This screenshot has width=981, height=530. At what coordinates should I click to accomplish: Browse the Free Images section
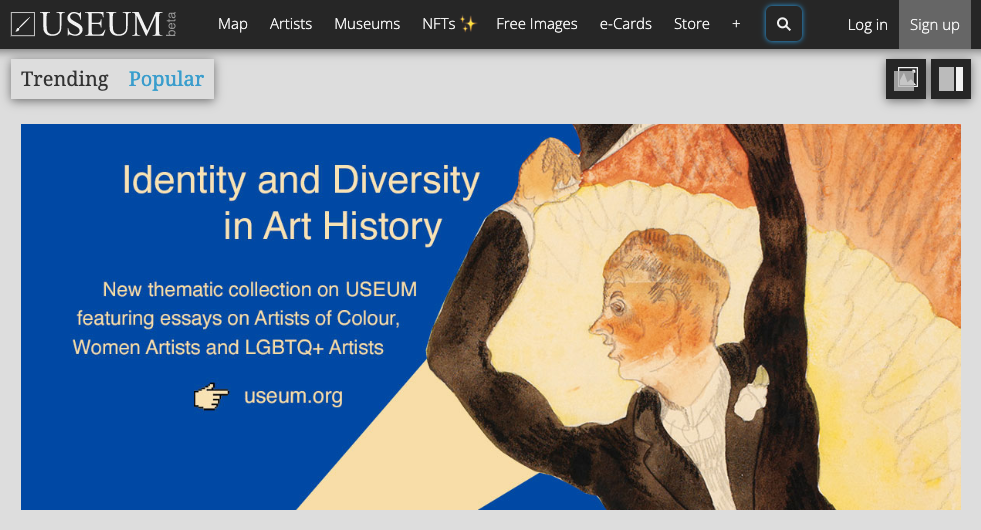point(537,24)
